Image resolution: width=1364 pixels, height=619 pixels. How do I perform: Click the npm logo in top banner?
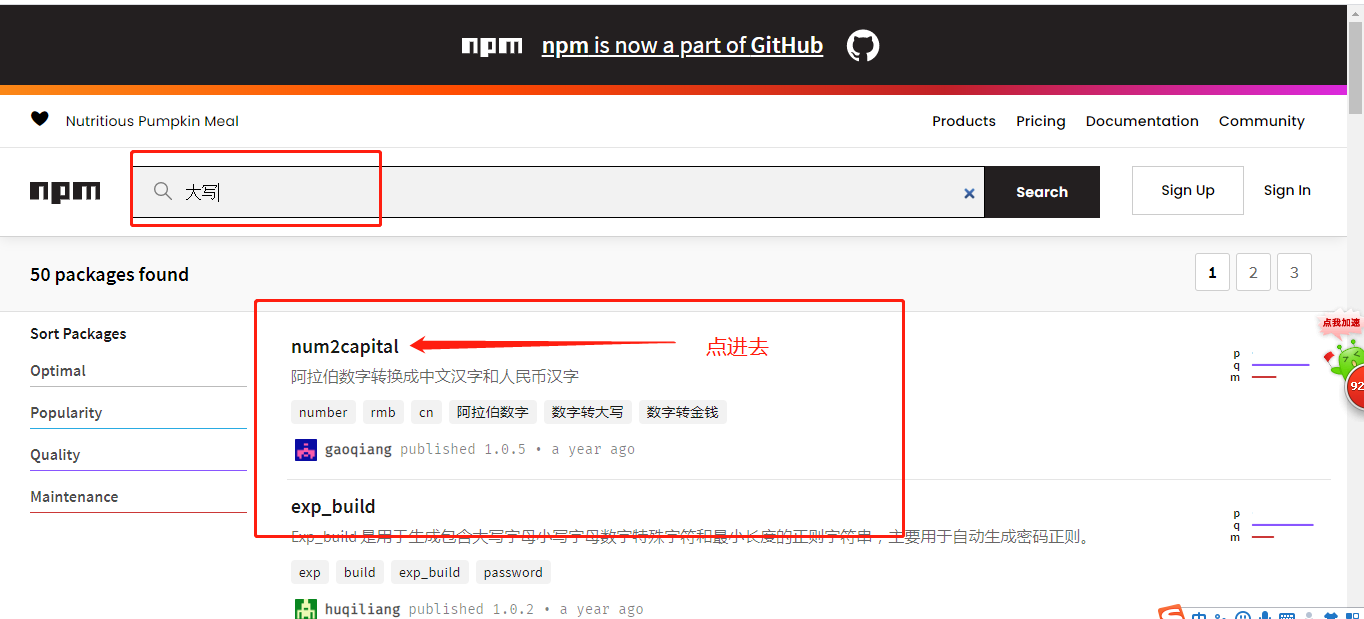[492, 46]
